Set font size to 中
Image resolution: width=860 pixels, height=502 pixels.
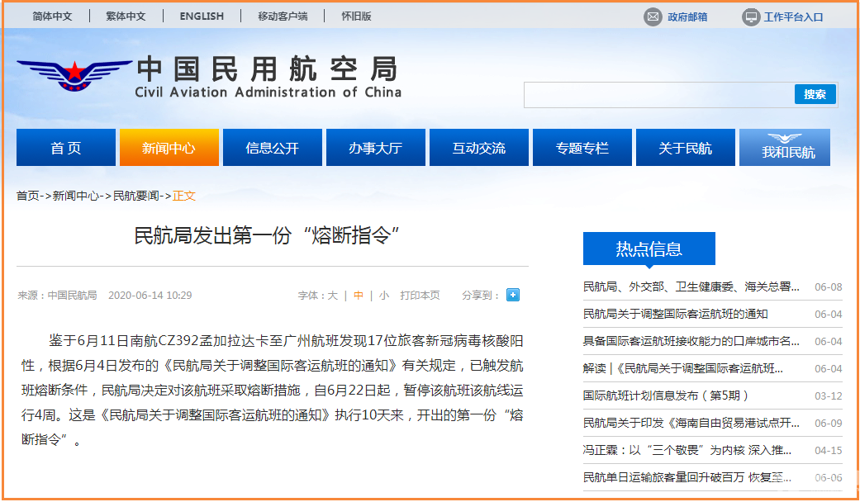click(x=358, y=296)
